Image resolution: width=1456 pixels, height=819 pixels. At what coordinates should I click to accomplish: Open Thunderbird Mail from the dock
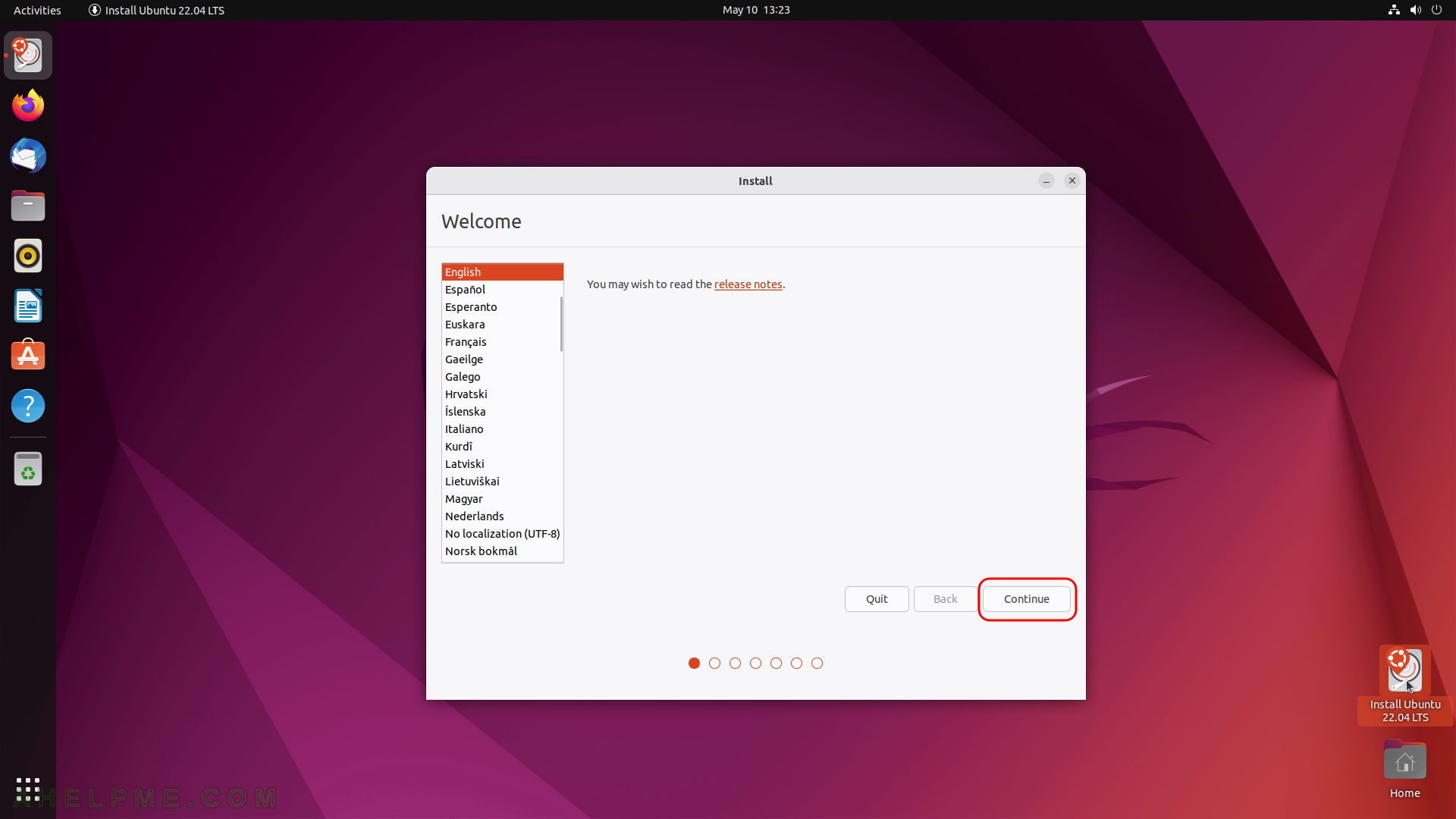tap(28, 155)
